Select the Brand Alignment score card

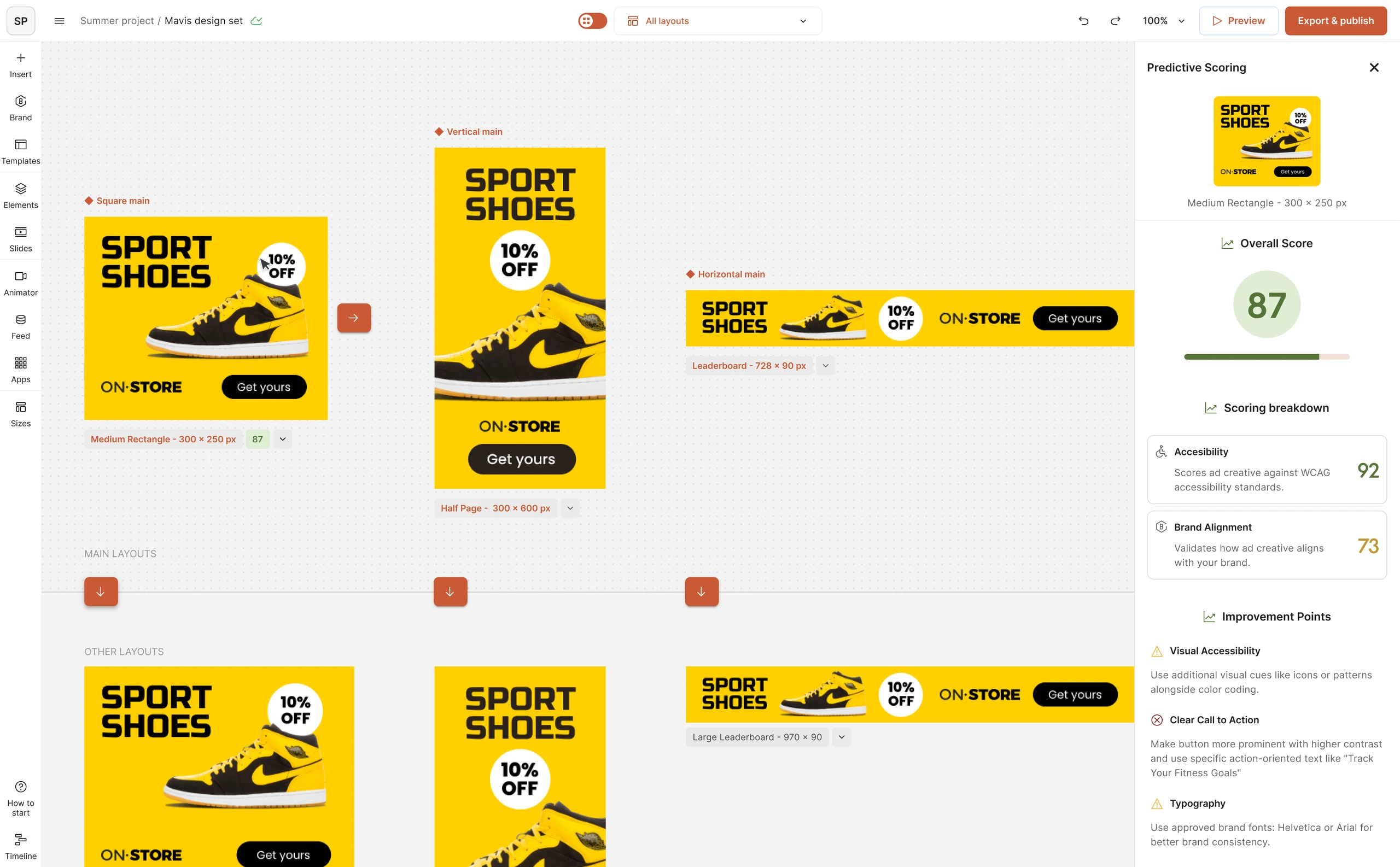(x=1267, y=544)
